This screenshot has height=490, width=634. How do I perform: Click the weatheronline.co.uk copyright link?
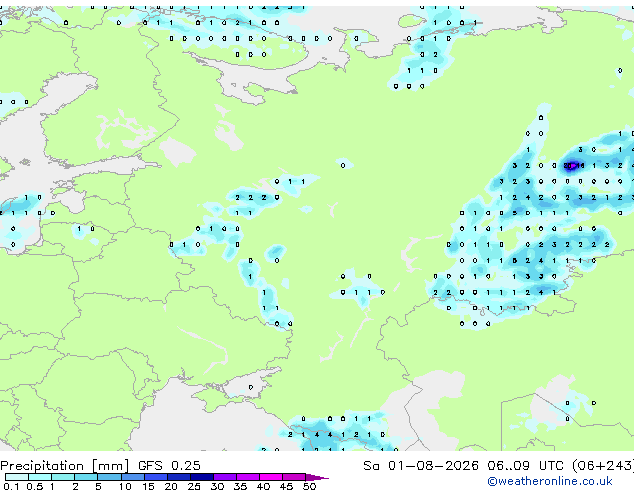pos(550,481)
